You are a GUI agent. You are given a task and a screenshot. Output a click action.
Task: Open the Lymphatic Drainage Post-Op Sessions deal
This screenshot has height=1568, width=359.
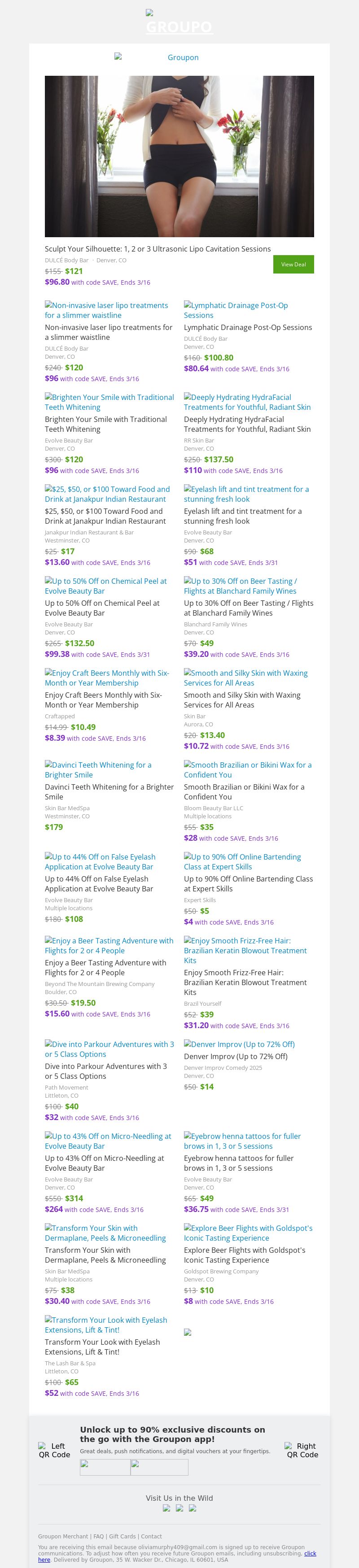[x=236, y=310]
